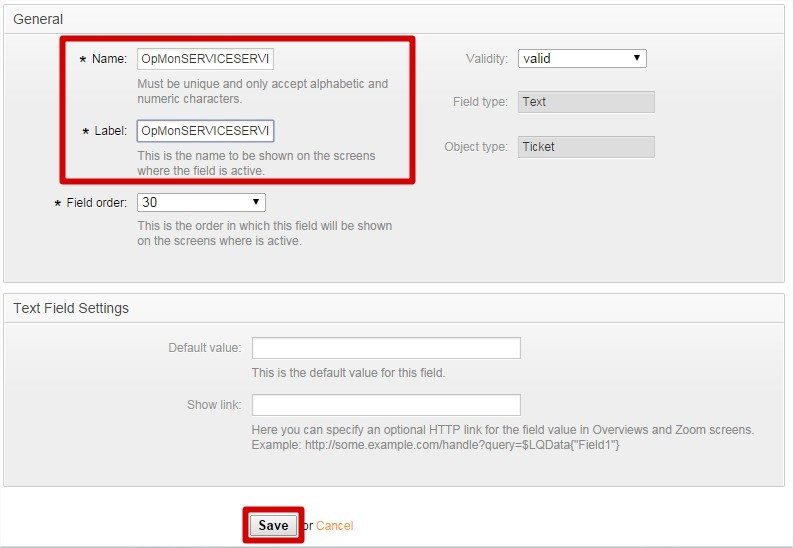Click the "Validity:" label text
793x548 pixels.
[x=487, y=59]
